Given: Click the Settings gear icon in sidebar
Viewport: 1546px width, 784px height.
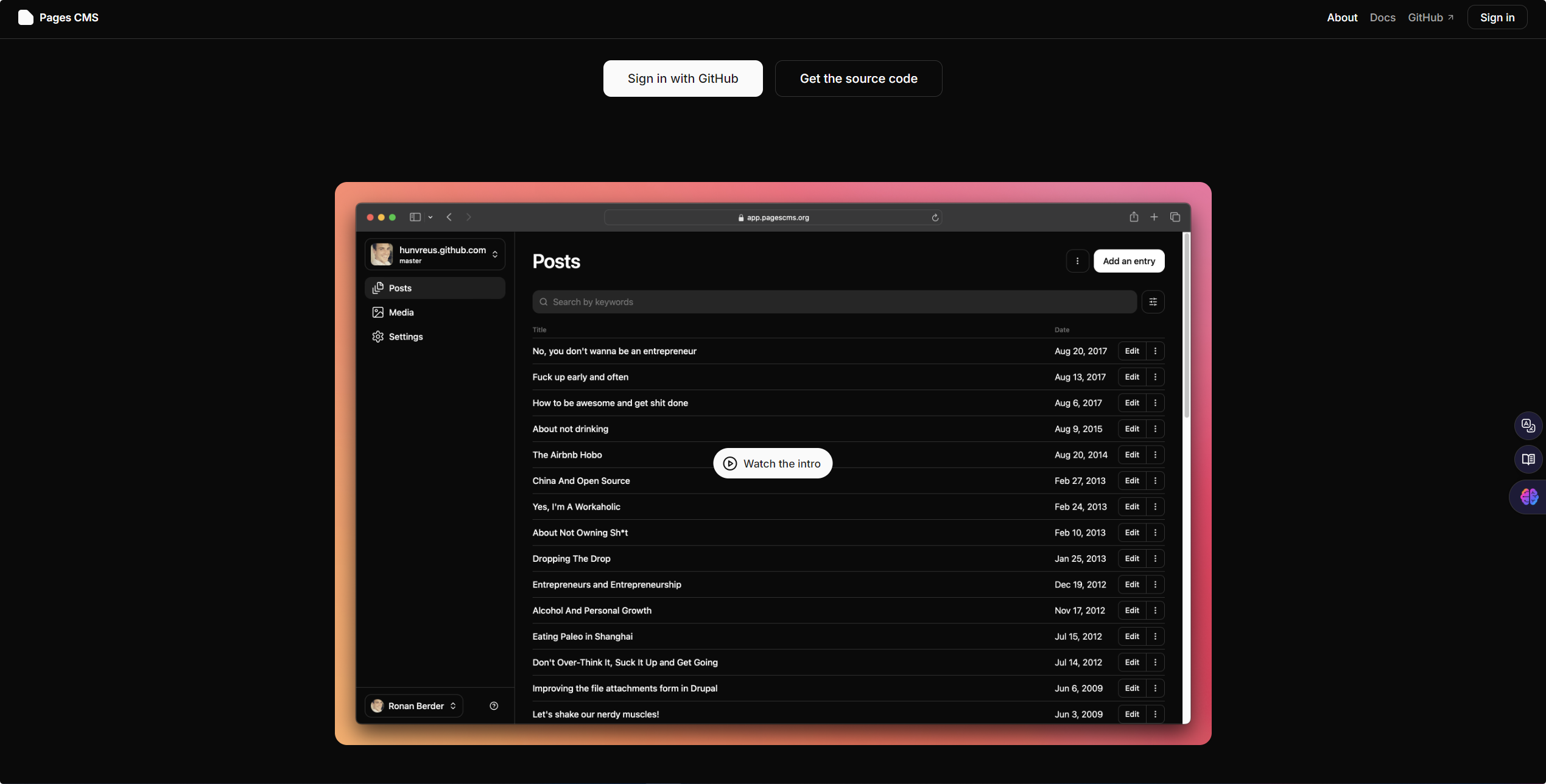Looking at the screenshot, I should (378, 337).
